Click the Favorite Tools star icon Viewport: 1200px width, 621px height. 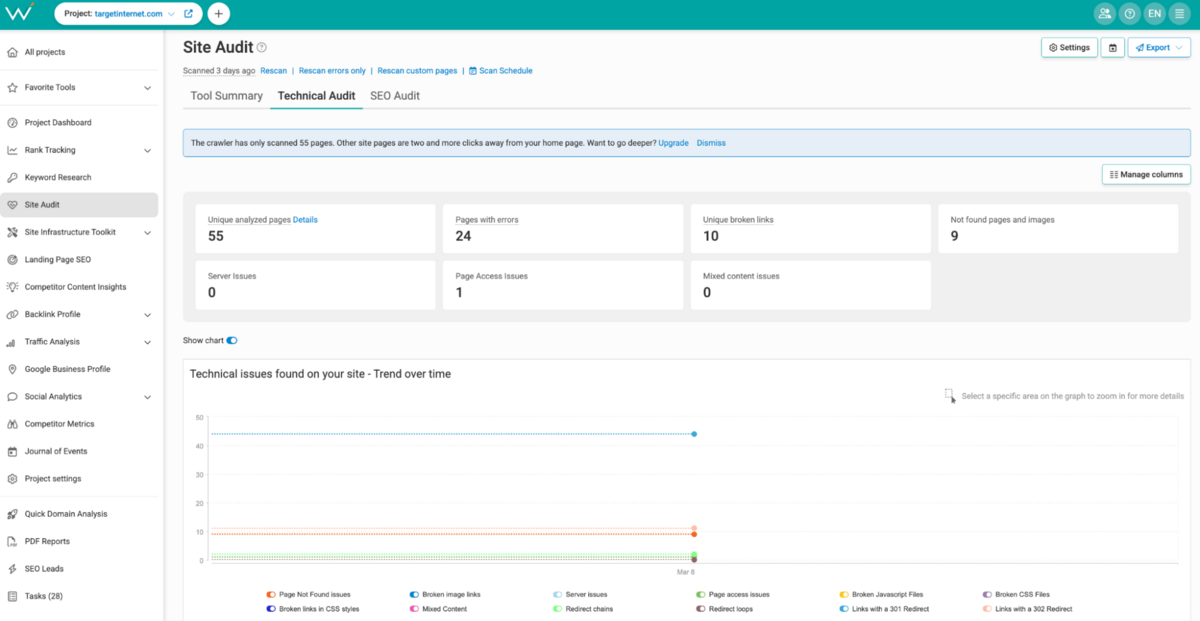point(12,88)
